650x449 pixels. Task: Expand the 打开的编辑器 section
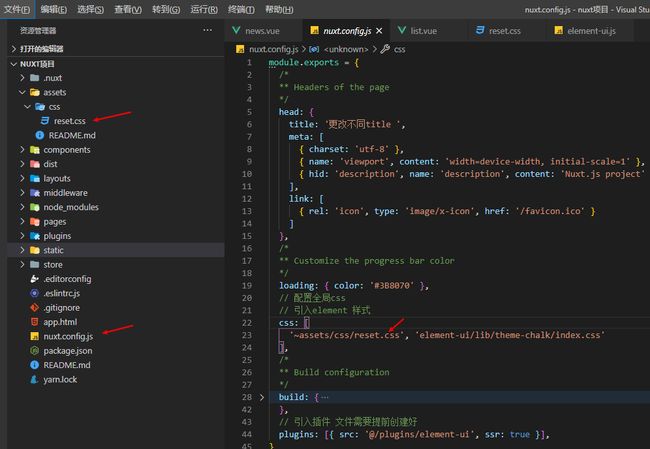coord(14,49)
